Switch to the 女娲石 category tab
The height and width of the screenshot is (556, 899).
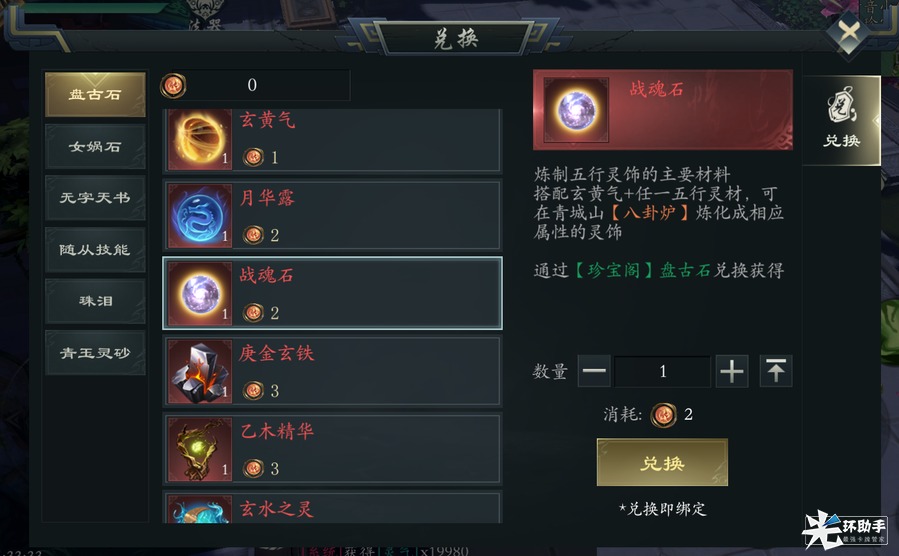coord(95,147)
